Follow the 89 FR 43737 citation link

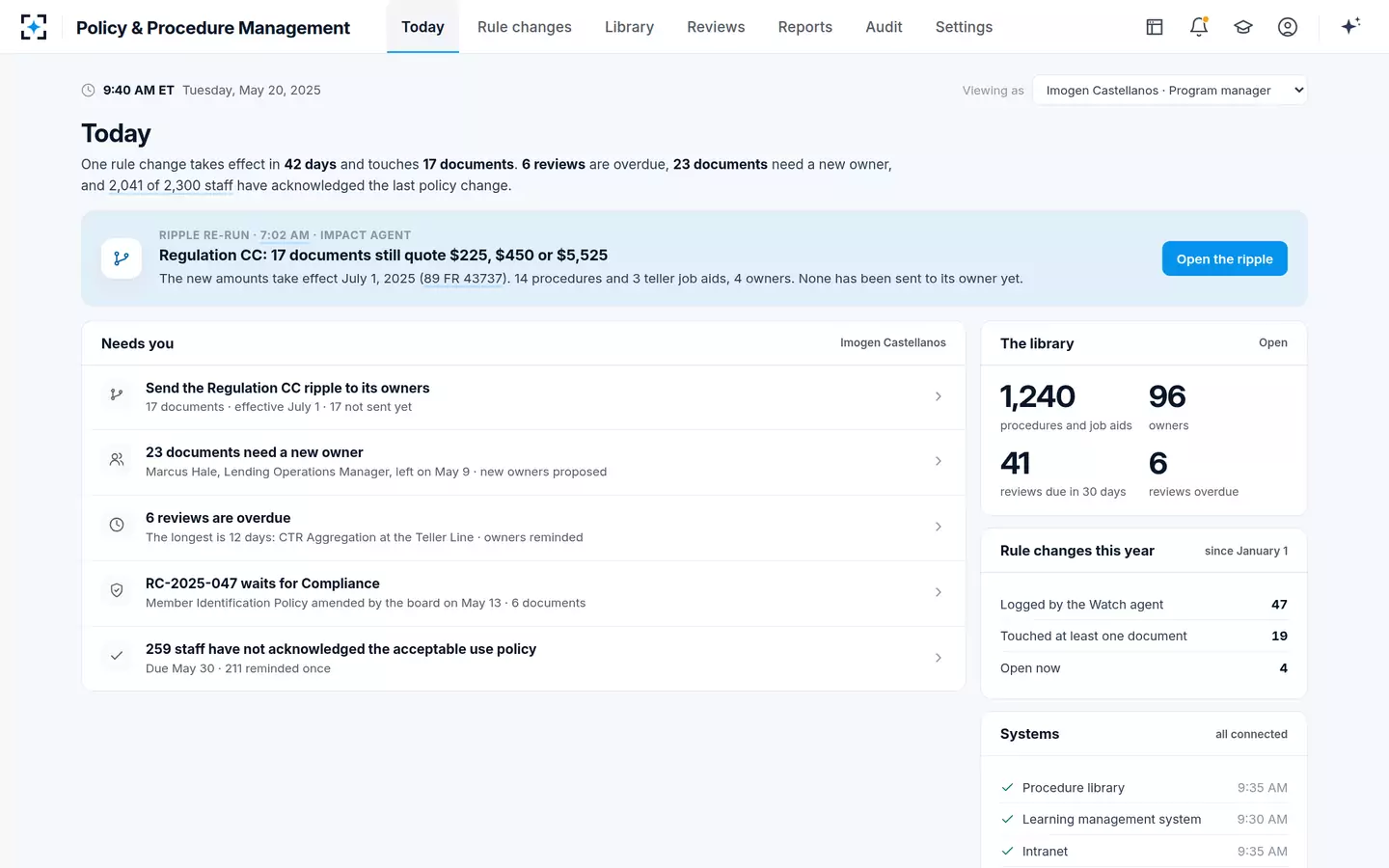(x=464, y=279)
